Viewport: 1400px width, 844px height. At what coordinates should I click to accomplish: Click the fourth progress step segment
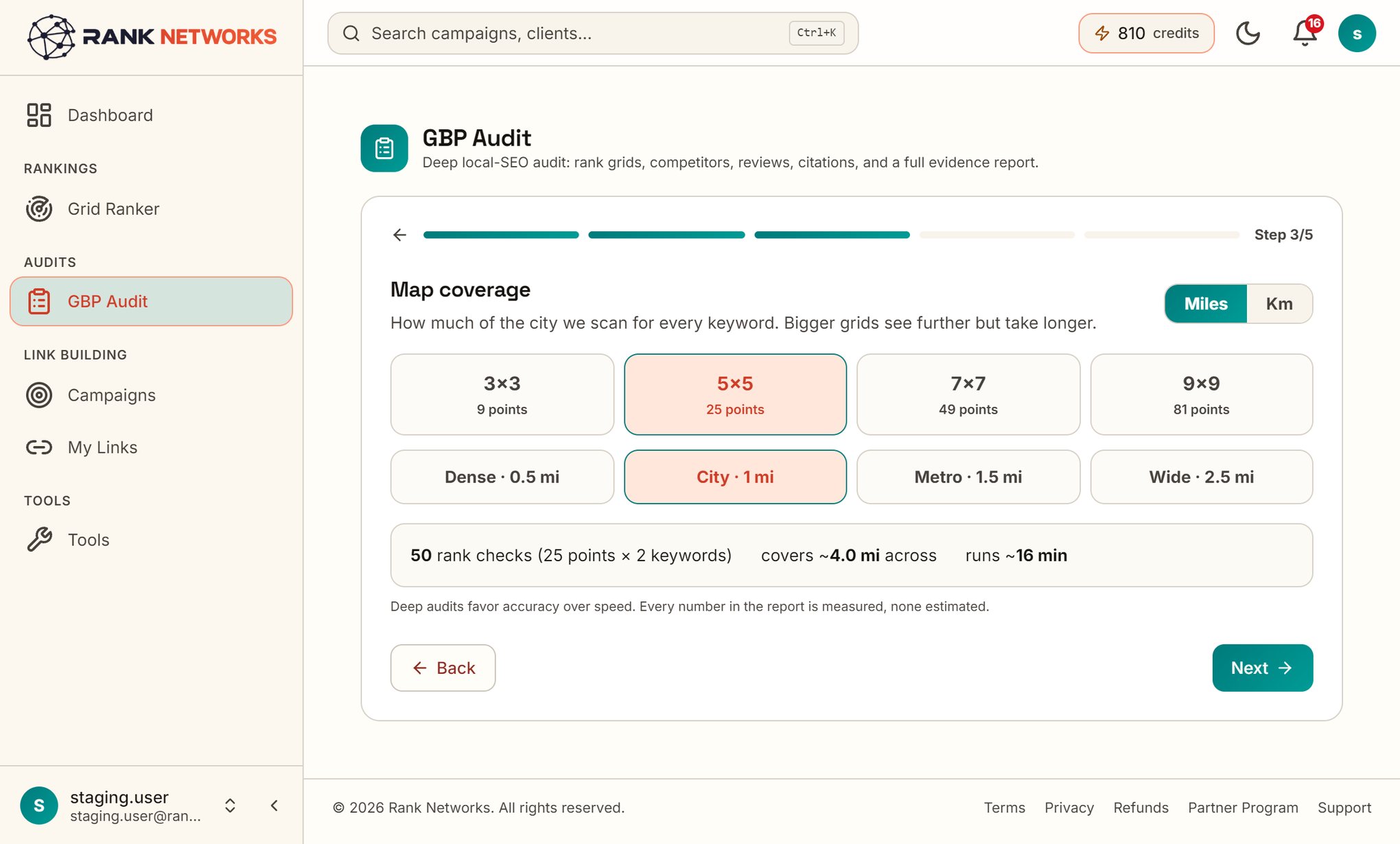click(x=997, y=235)
